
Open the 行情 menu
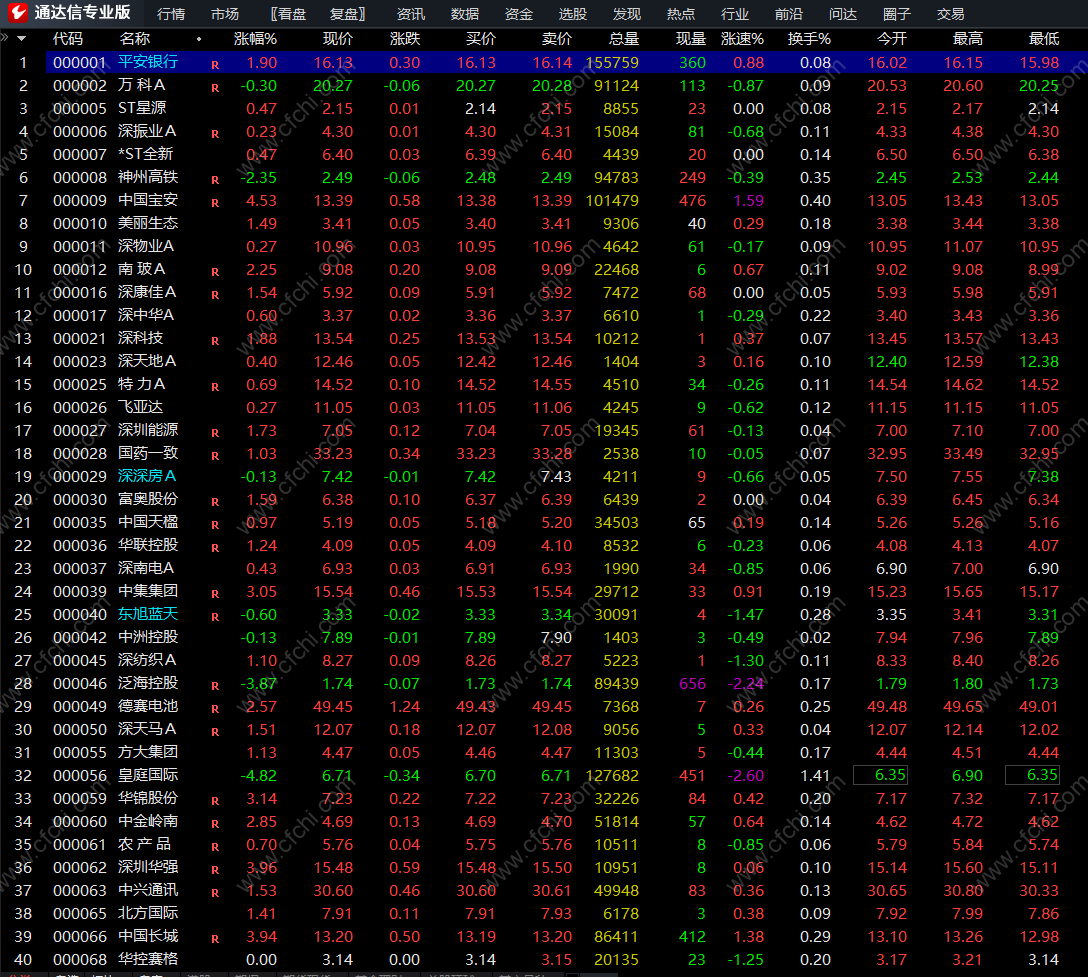point(171,14)
